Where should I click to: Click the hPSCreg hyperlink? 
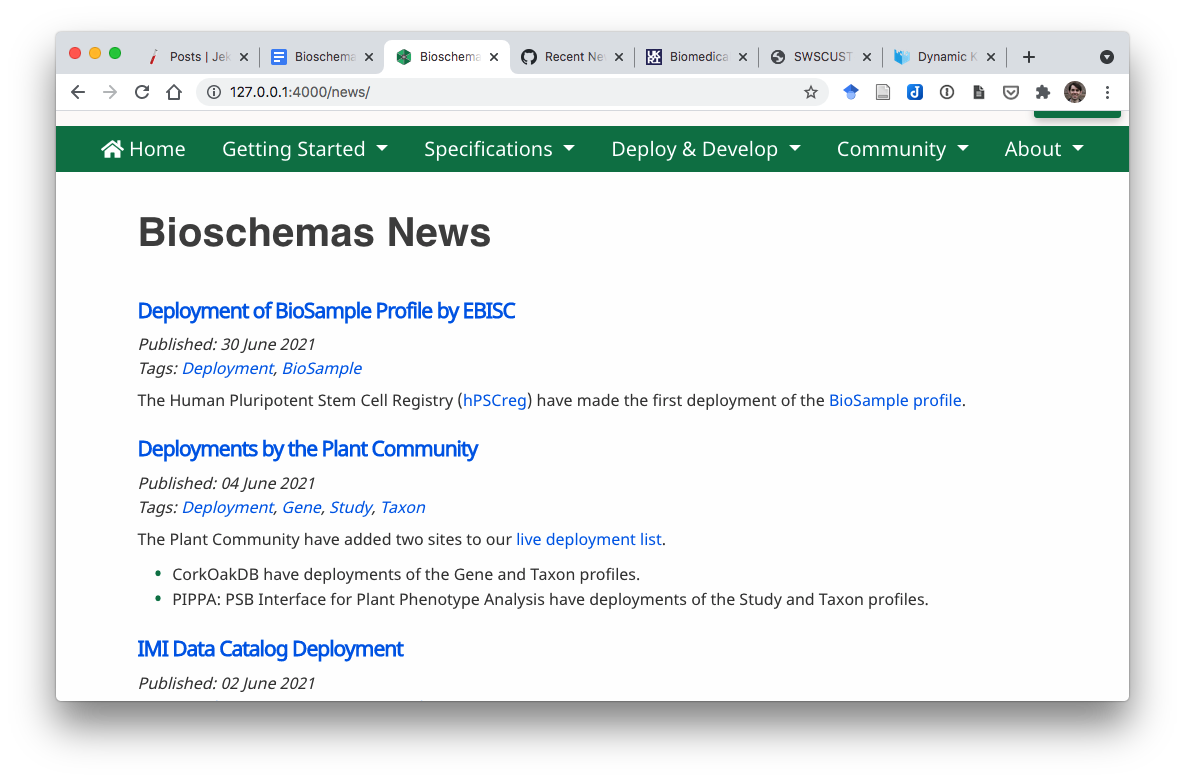[x=494, y=400]
